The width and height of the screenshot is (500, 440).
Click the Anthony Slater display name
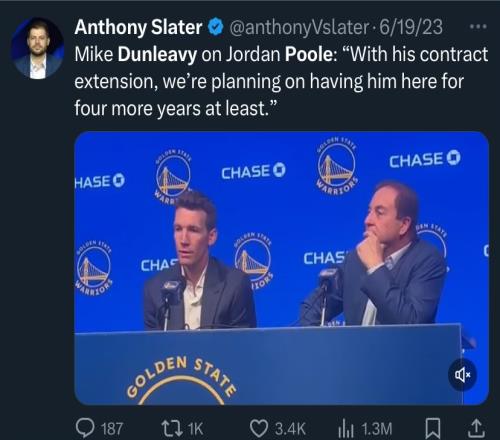click(x=138, y=27)
